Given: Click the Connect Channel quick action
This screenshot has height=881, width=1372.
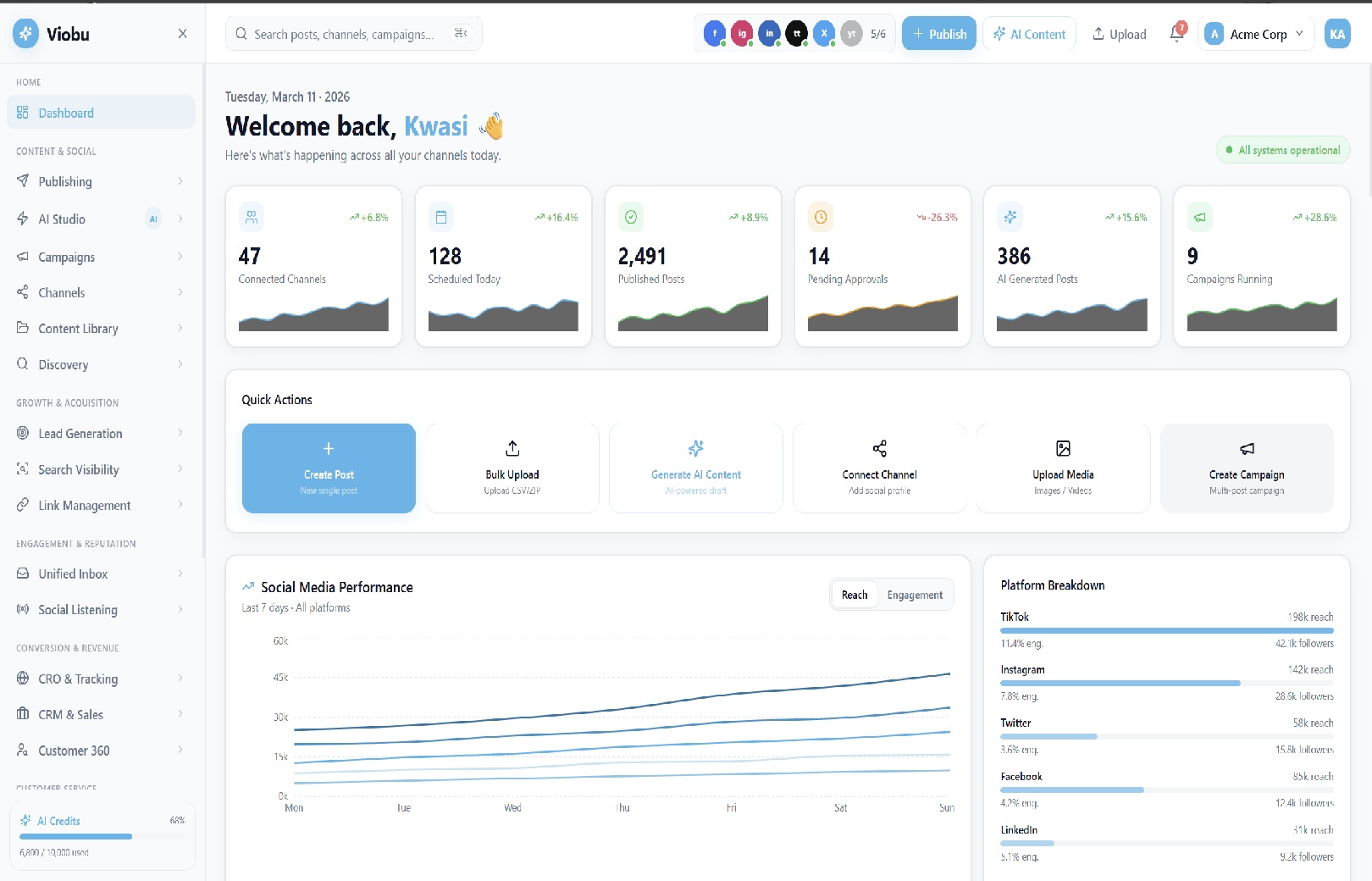Looking at the screenshot, I should 880,468.
